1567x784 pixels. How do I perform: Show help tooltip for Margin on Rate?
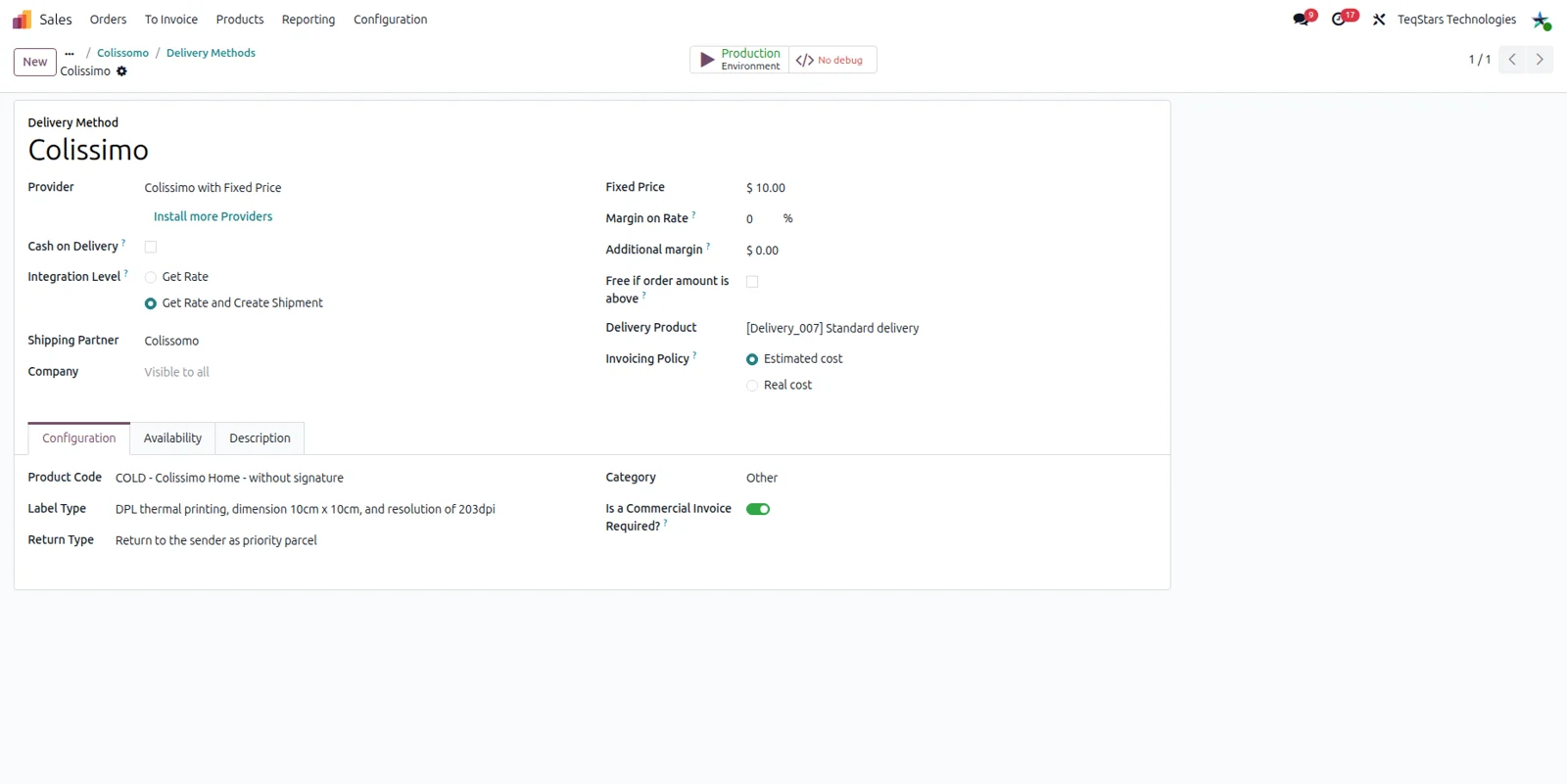694,214
